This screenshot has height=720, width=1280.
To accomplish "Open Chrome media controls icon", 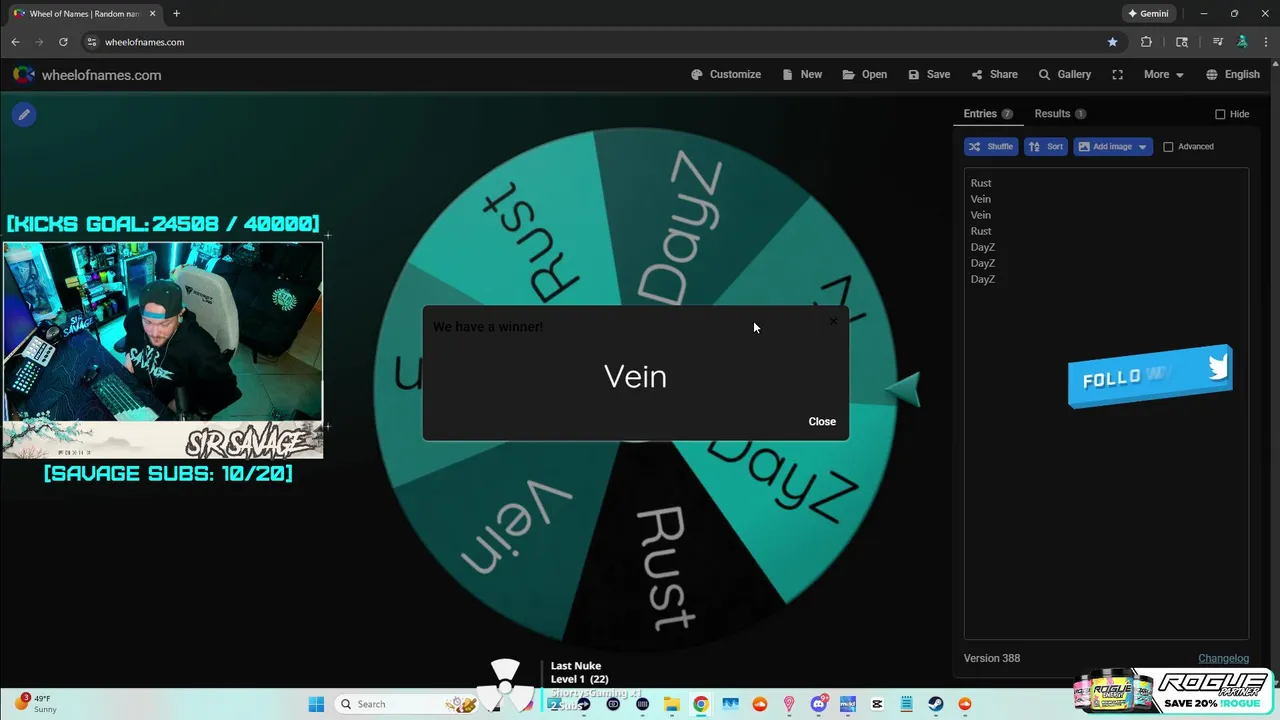I will point(1217,42).
